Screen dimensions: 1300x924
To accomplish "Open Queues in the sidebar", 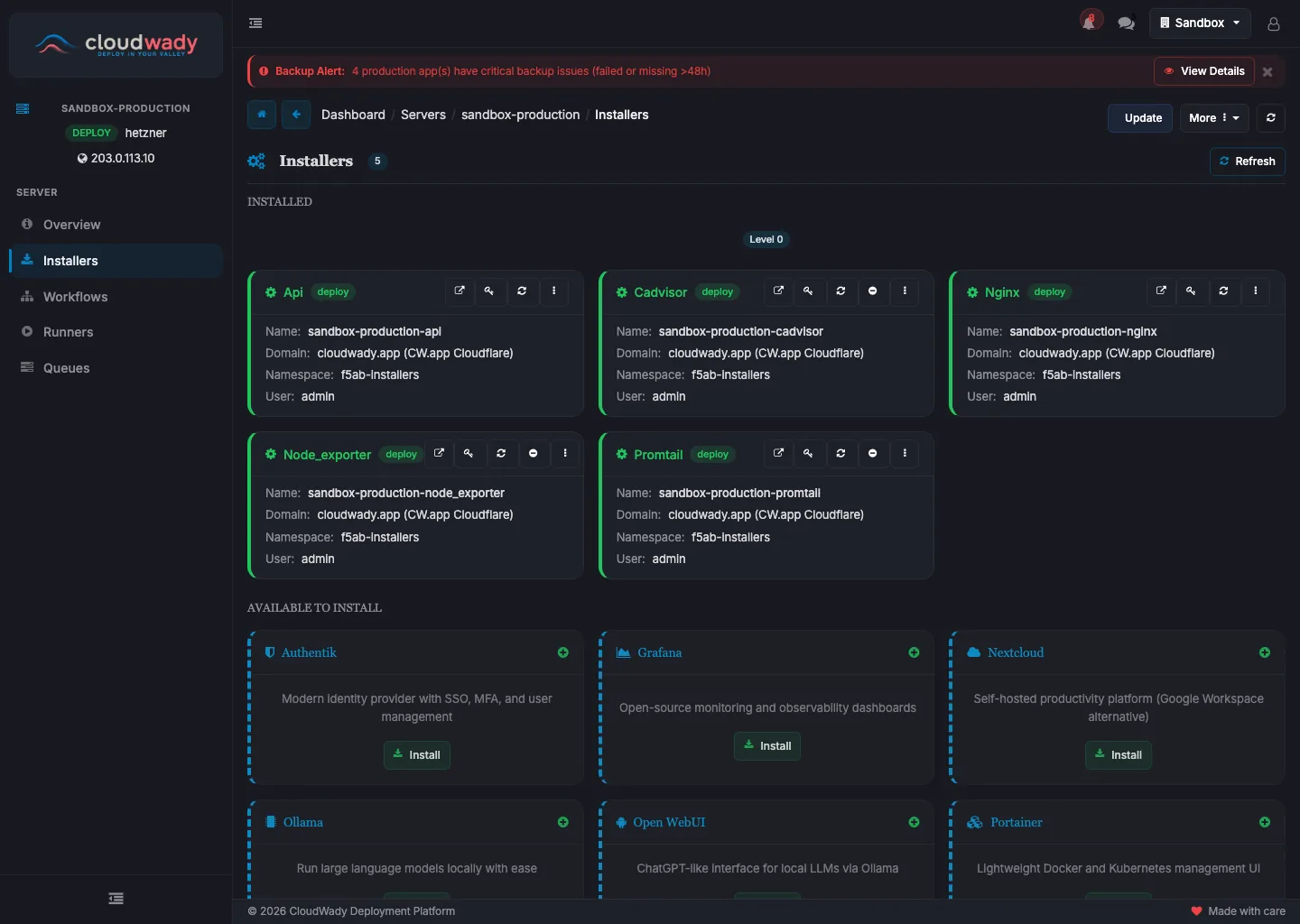I will [x=116, y=368].
